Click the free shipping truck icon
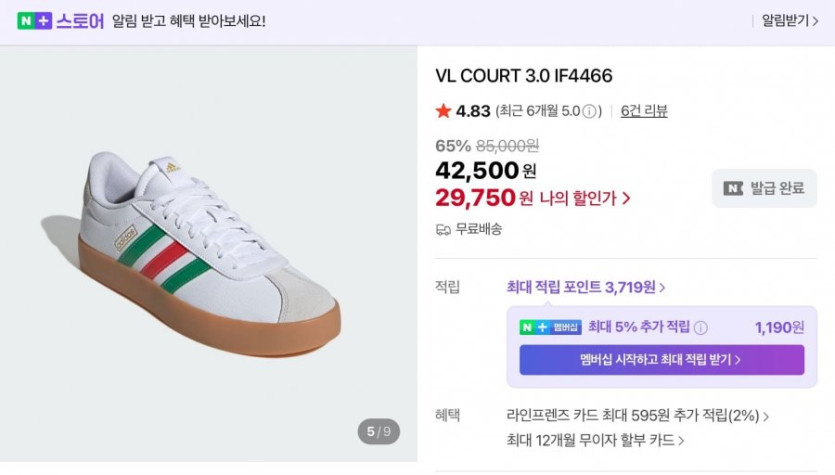Image resolution: width=835 pixels, height=475 pixels. point(443,229)
